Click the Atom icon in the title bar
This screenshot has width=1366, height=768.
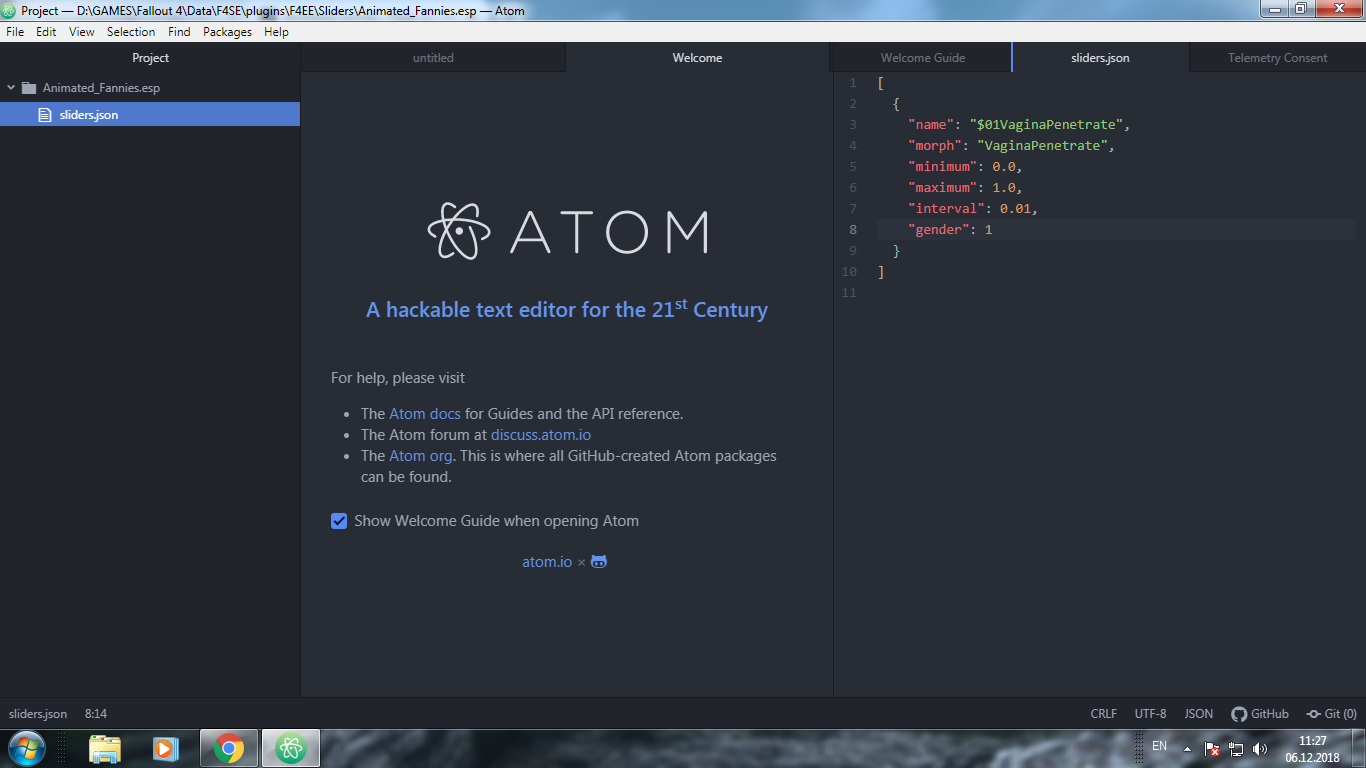(x=9, y=11)
